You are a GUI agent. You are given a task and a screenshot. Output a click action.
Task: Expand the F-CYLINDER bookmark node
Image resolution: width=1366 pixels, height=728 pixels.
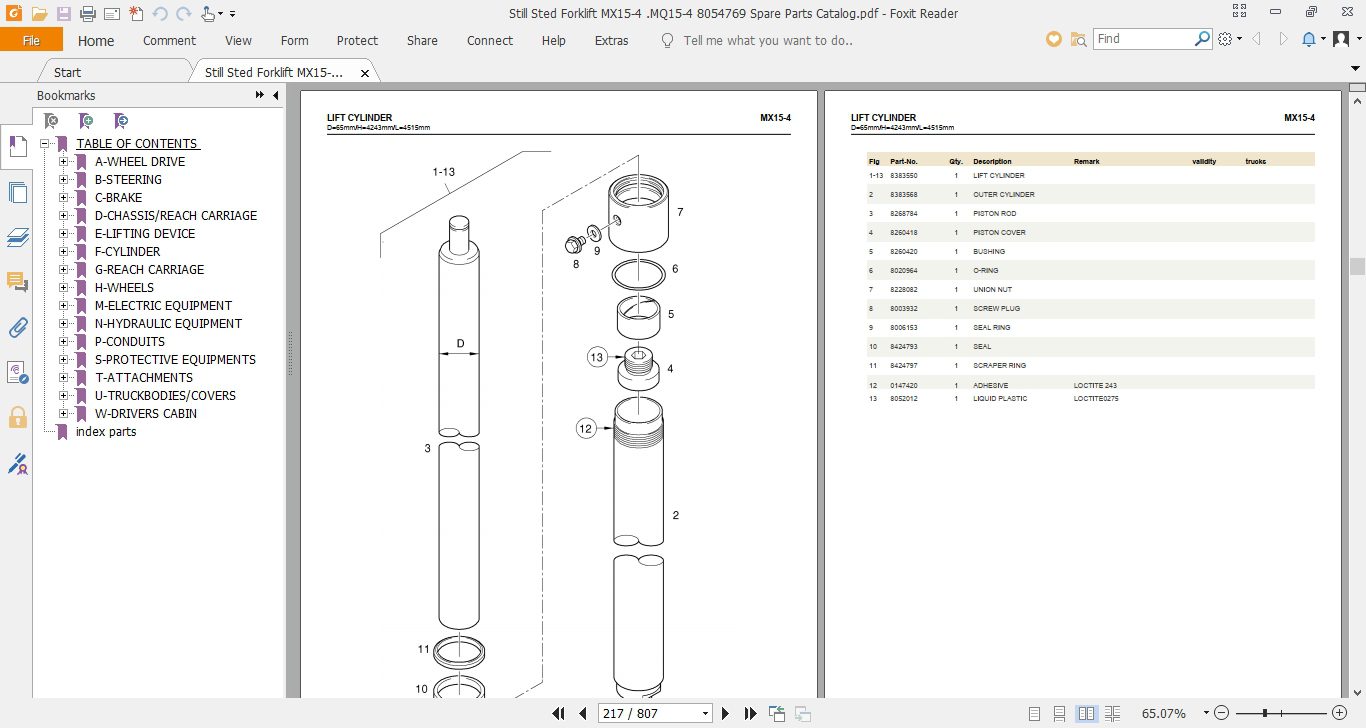(63, 252)
